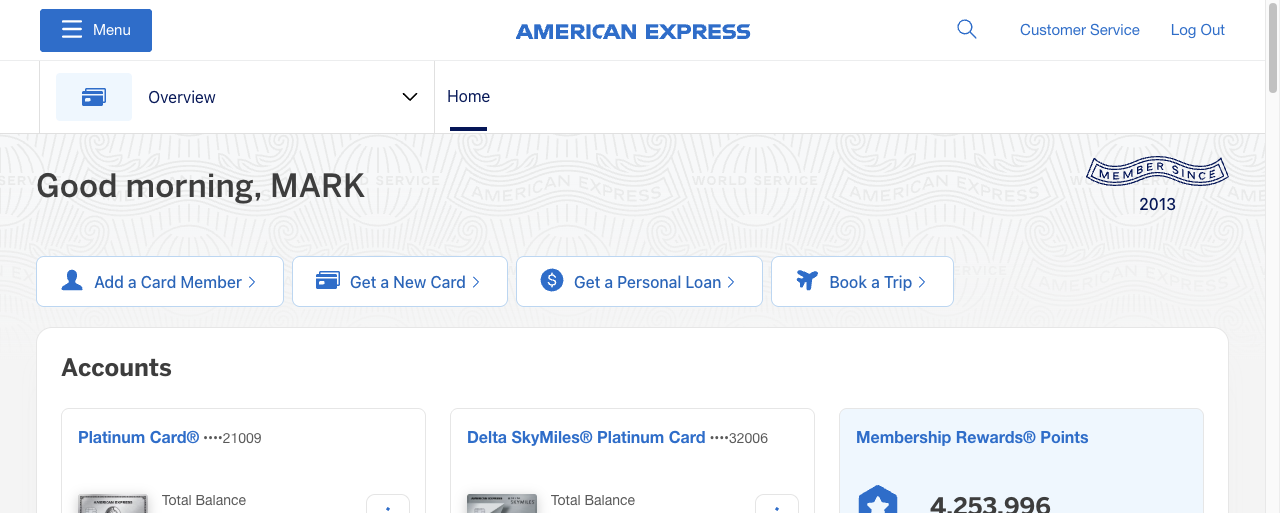
Task: Select the Home tab
Action: point(468,97)
